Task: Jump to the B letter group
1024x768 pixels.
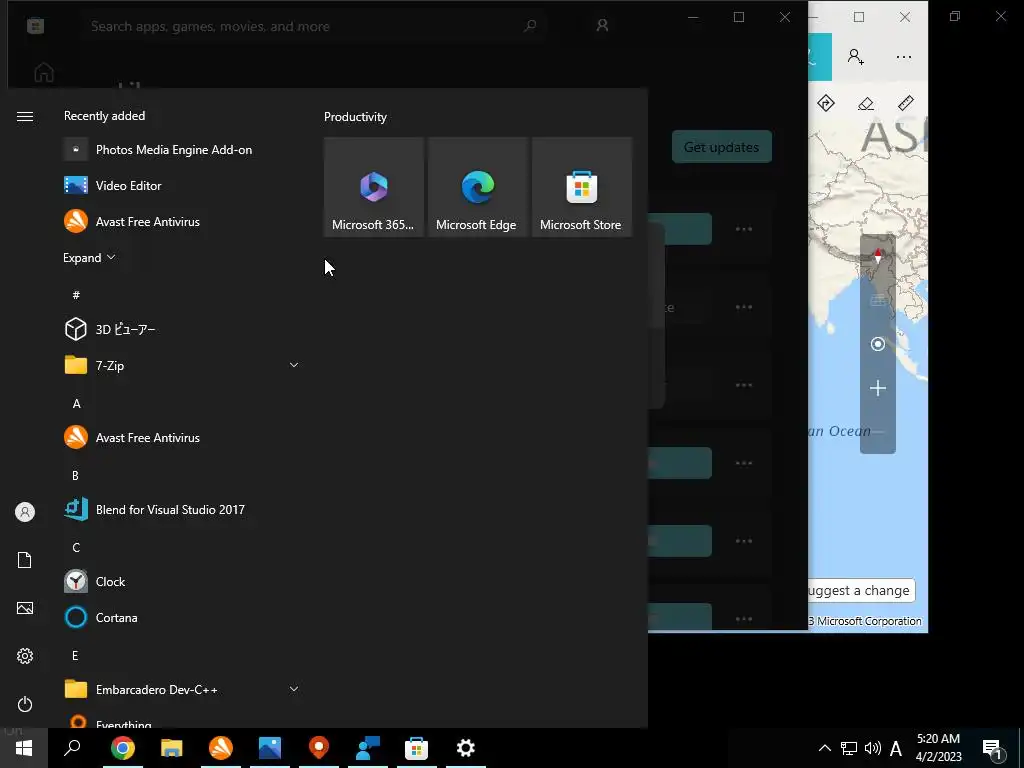Action: pyautogui.click(x=75, y=475)
